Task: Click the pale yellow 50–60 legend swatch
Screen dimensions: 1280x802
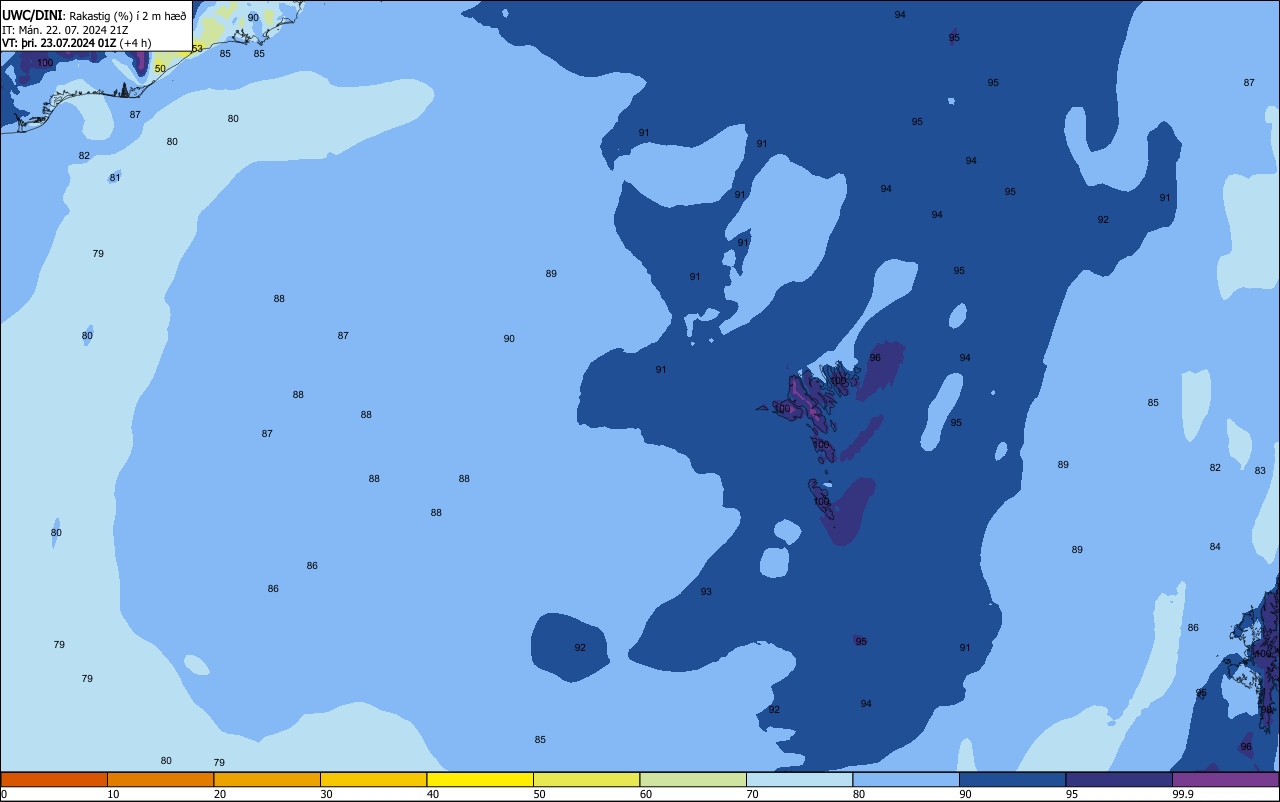Action: coord(586,779)
